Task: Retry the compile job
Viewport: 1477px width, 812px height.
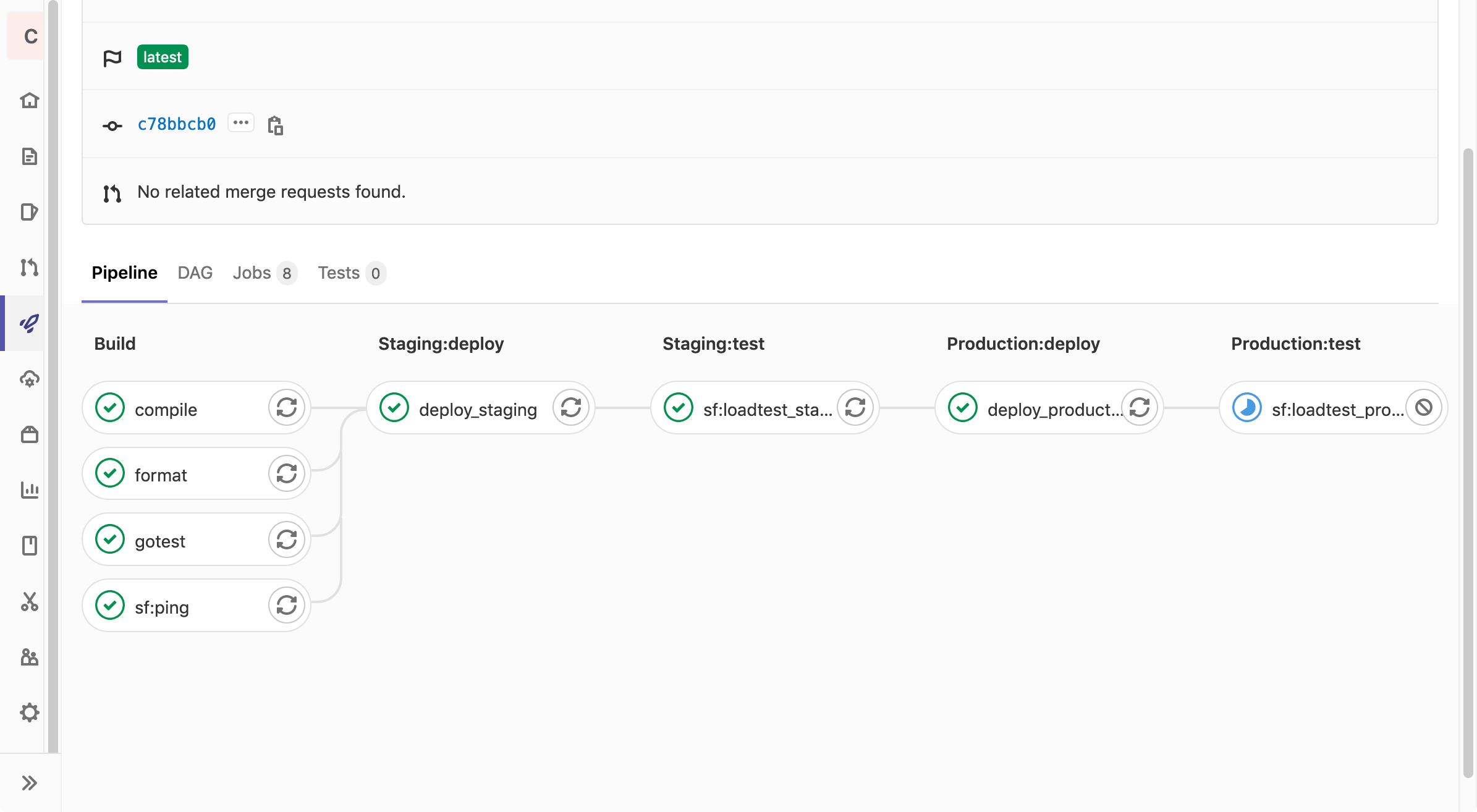Action: (286, 408)
